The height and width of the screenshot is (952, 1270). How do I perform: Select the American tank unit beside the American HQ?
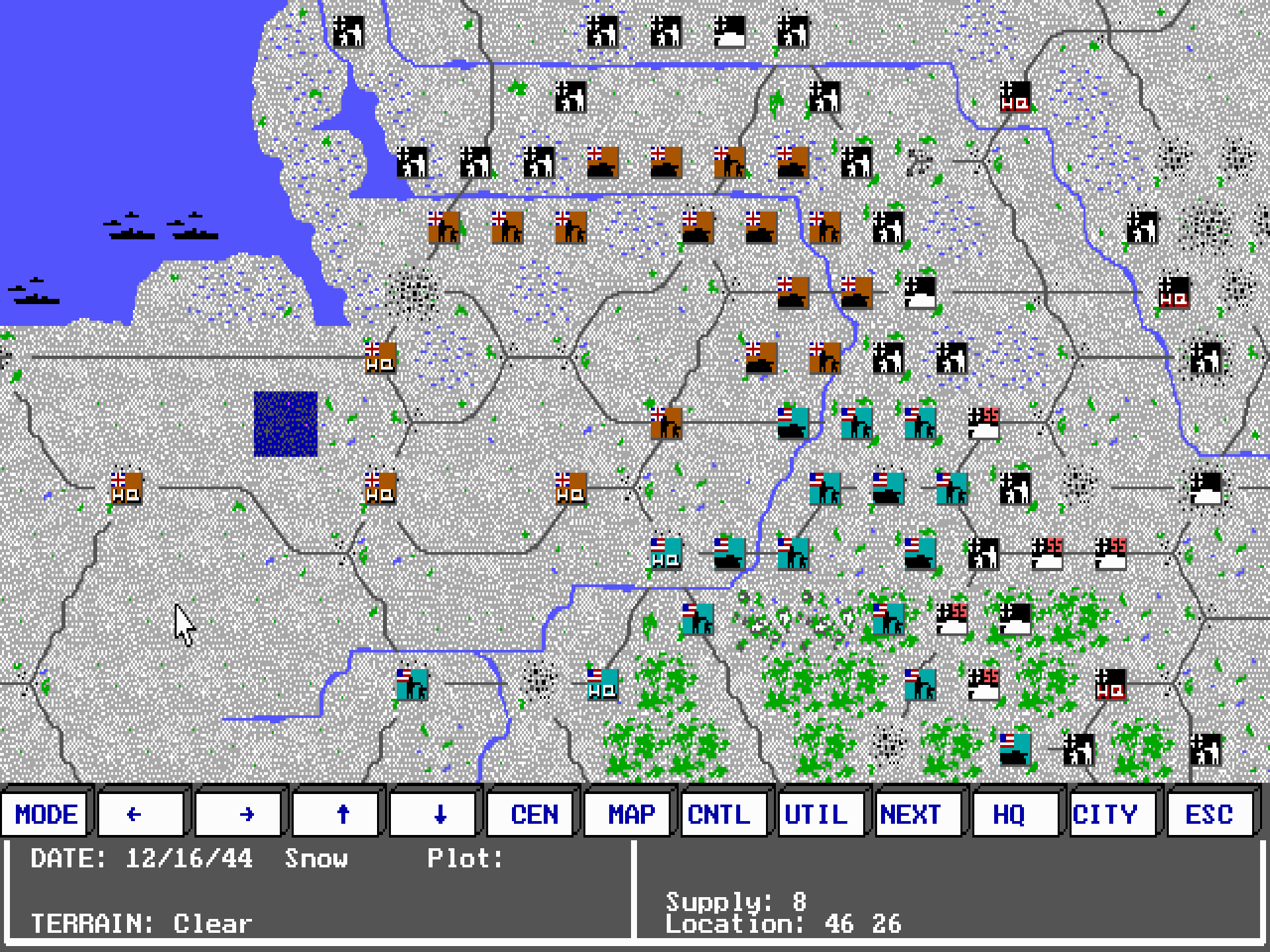[730, 553]
